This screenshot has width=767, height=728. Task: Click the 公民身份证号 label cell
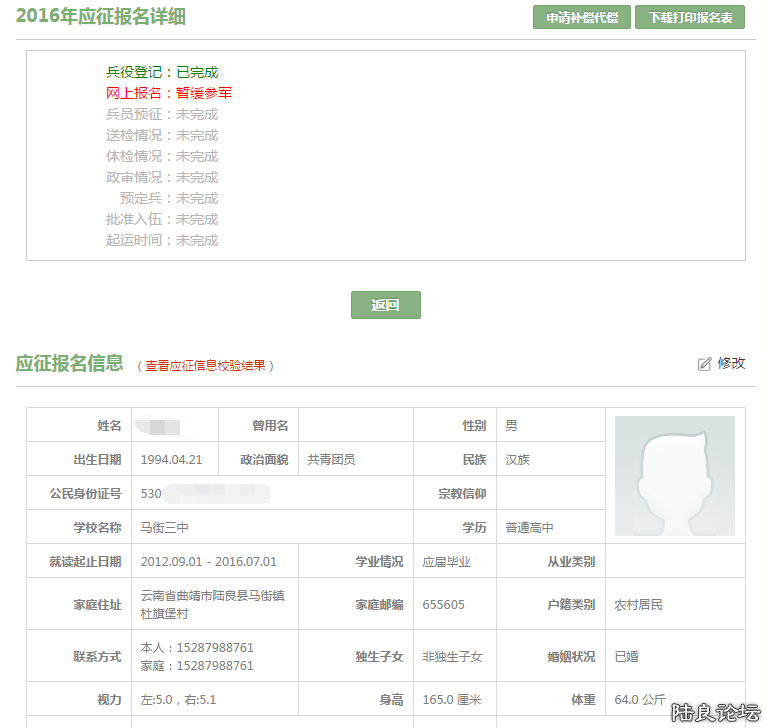79,493
